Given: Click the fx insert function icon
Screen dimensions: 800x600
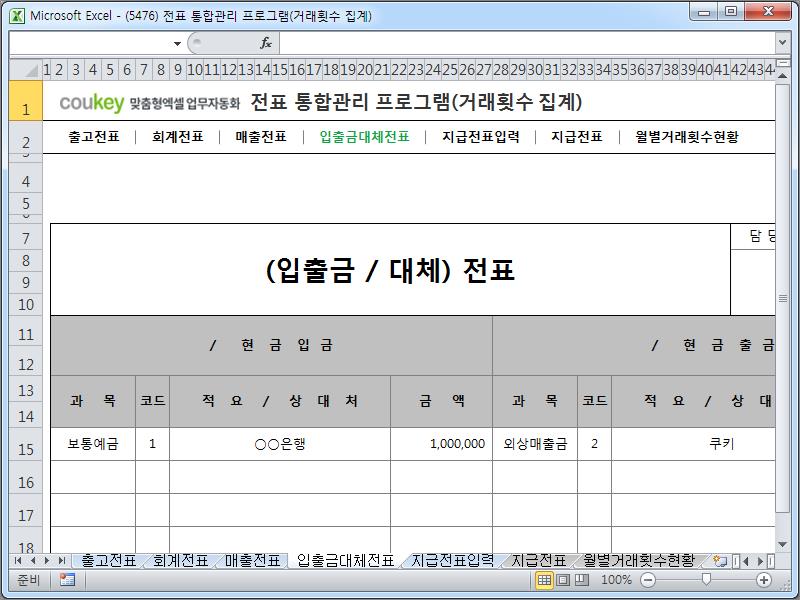Looking at the screenshot, I should 266,43.
